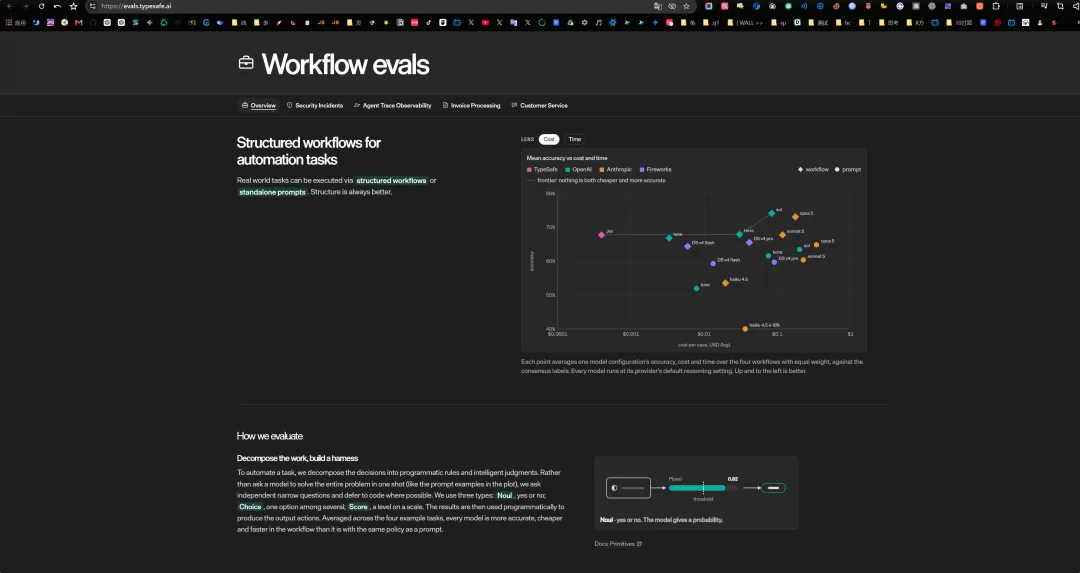The height and width of the screenshot is (573, 1080).
Task: Open the Agent Trace Observability tab
Action: pos(393,105)
